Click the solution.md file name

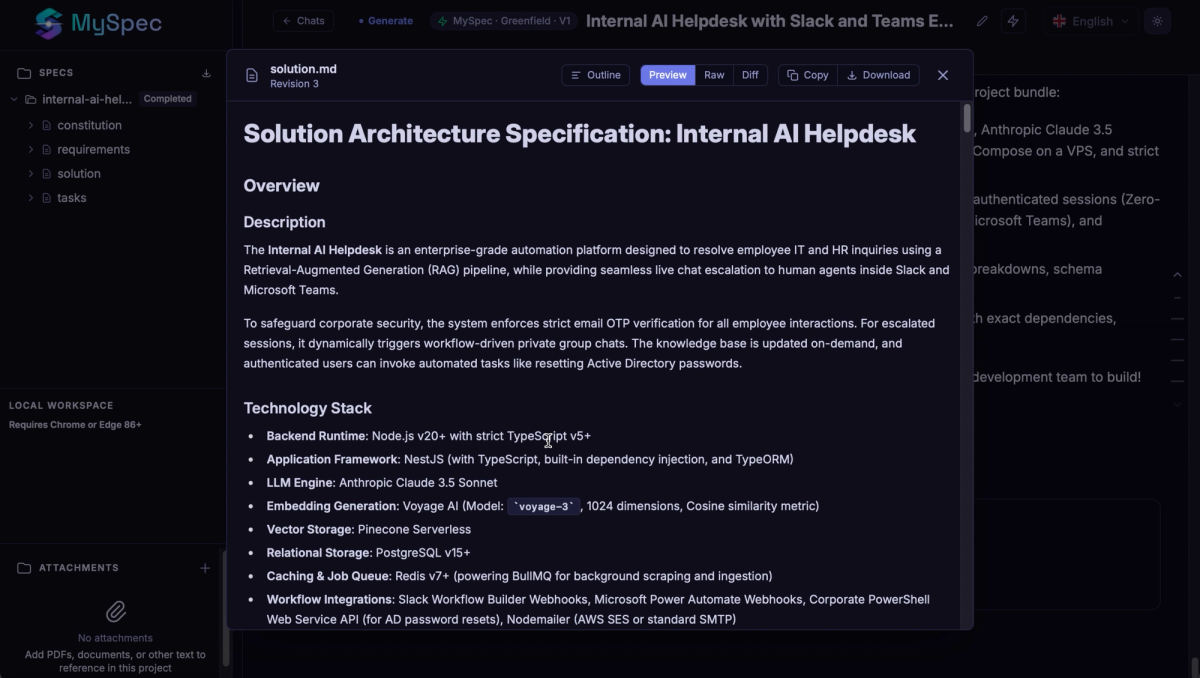[303, 69]
